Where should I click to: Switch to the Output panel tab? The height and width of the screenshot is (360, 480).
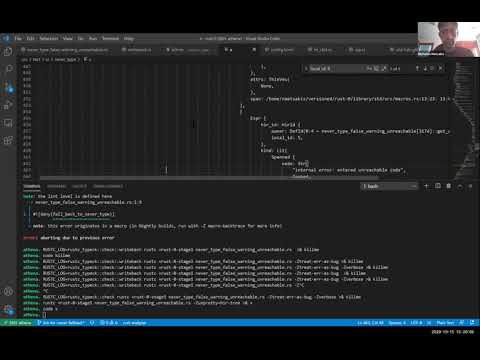pyautogui.click(x=79, y=186)
